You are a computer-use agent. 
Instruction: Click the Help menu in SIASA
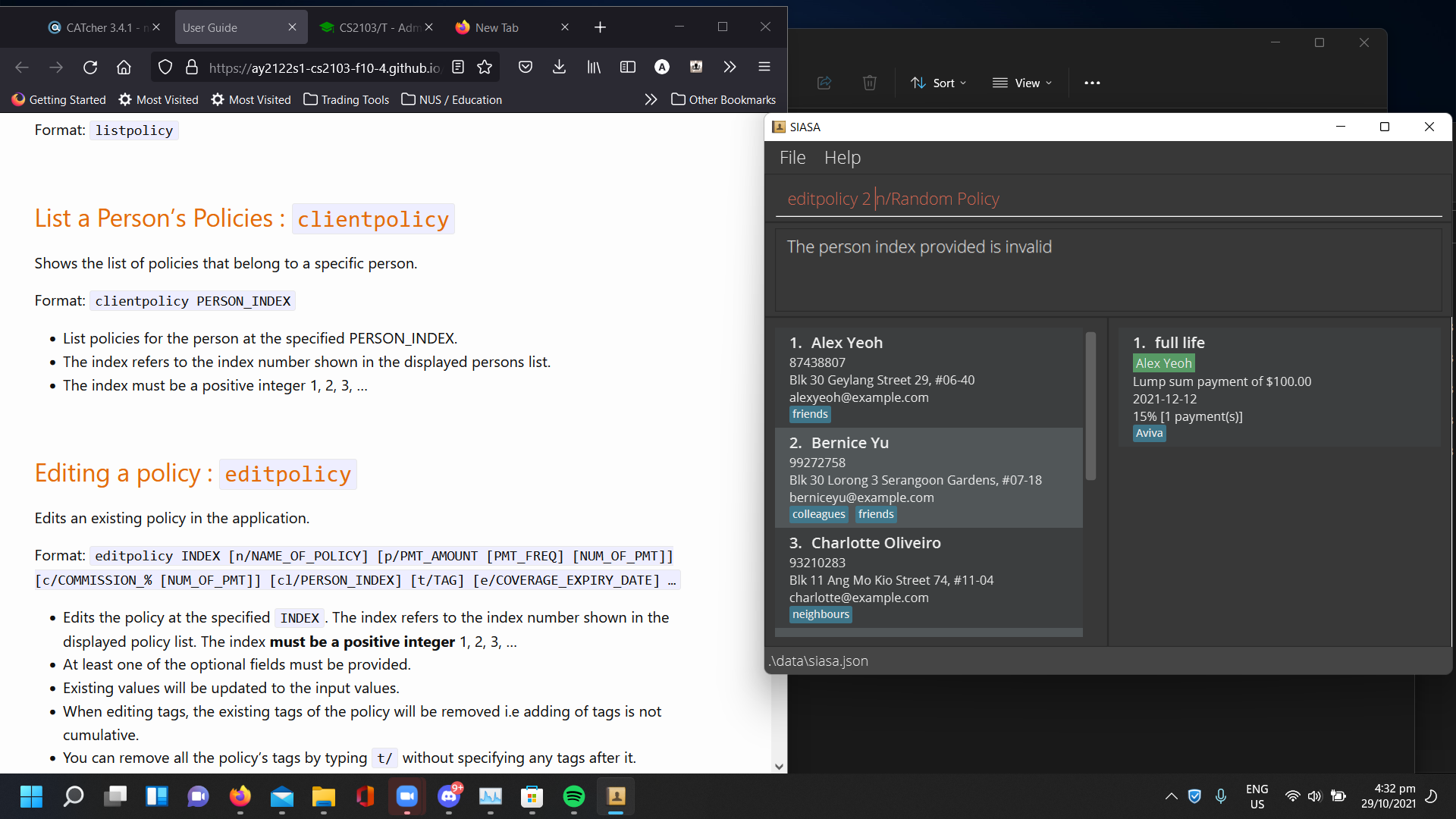pos(843,157)
